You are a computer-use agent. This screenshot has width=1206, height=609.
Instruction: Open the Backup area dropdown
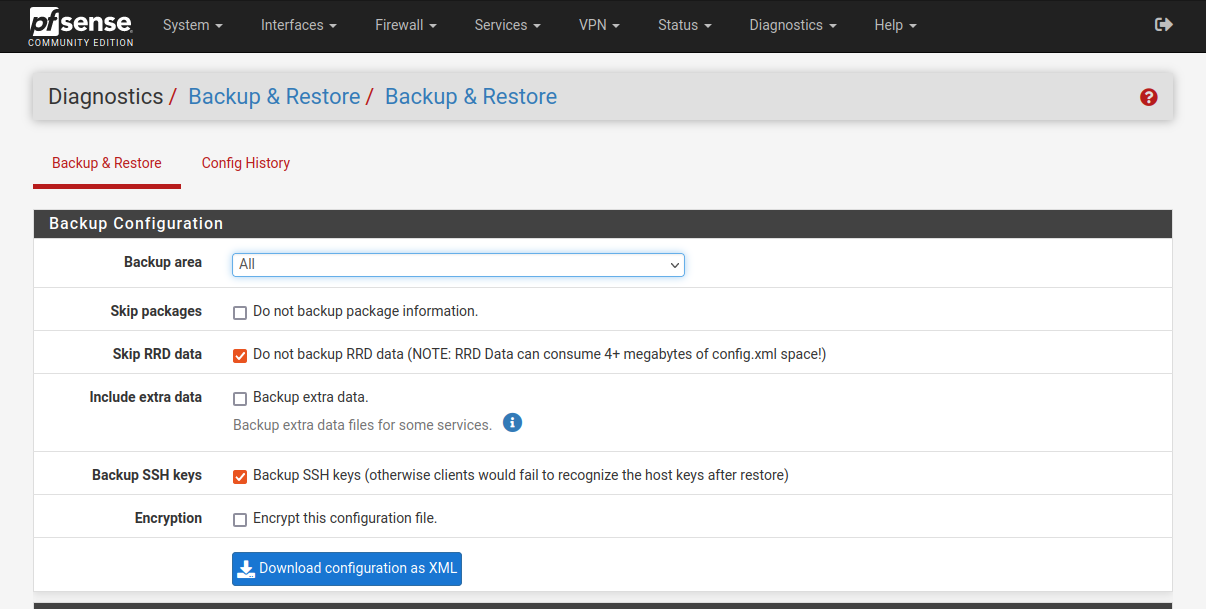pyautogui.click(x=458, y=264)
